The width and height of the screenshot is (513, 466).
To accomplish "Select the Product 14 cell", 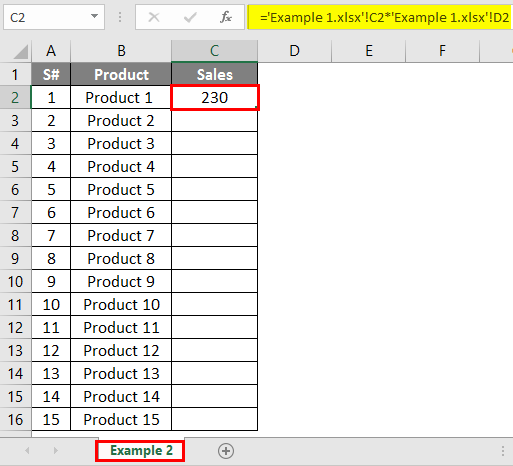I will (121, 396).
